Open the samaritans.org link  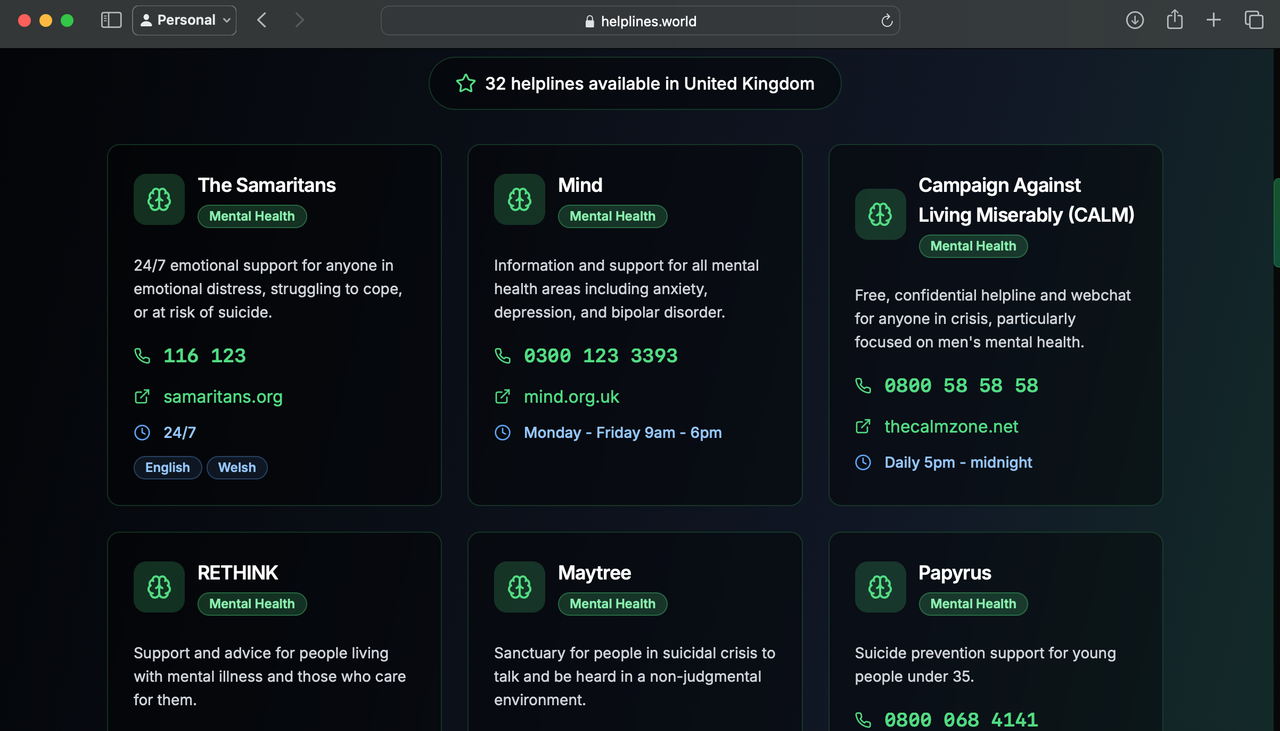(x=223, y=397)
